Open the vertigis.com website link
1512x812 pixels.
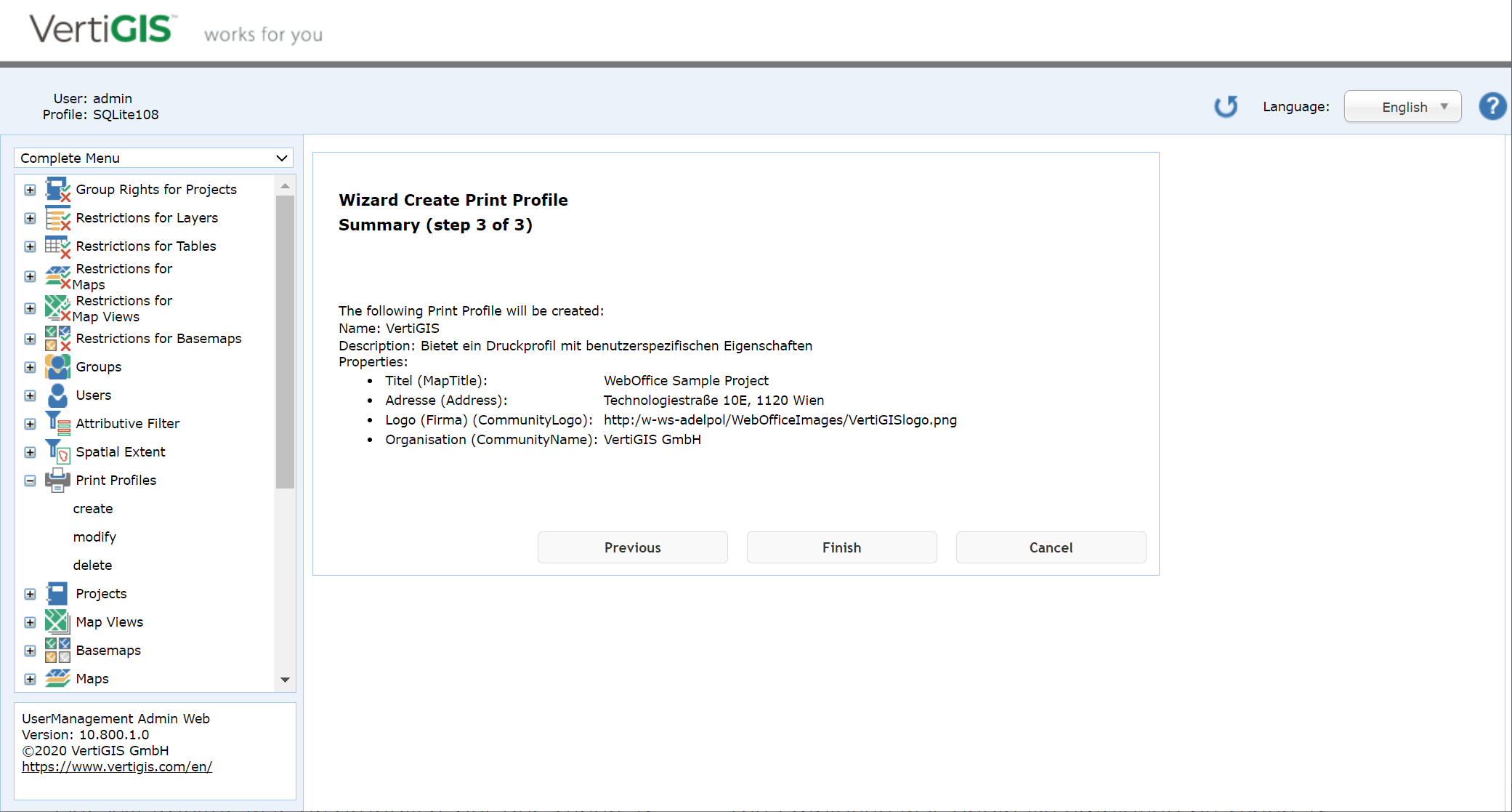click(116, 766)
